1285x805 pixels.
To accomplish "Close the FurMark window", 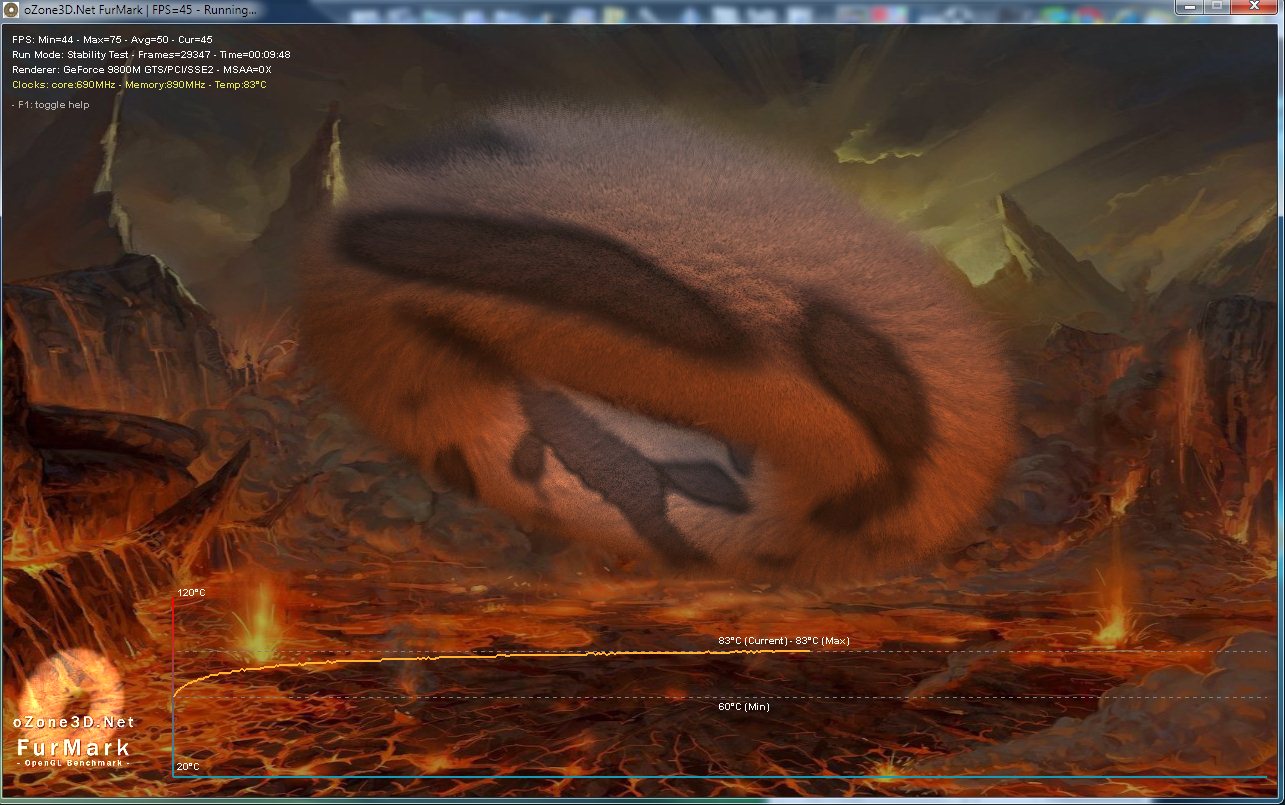I will 1253,7.
